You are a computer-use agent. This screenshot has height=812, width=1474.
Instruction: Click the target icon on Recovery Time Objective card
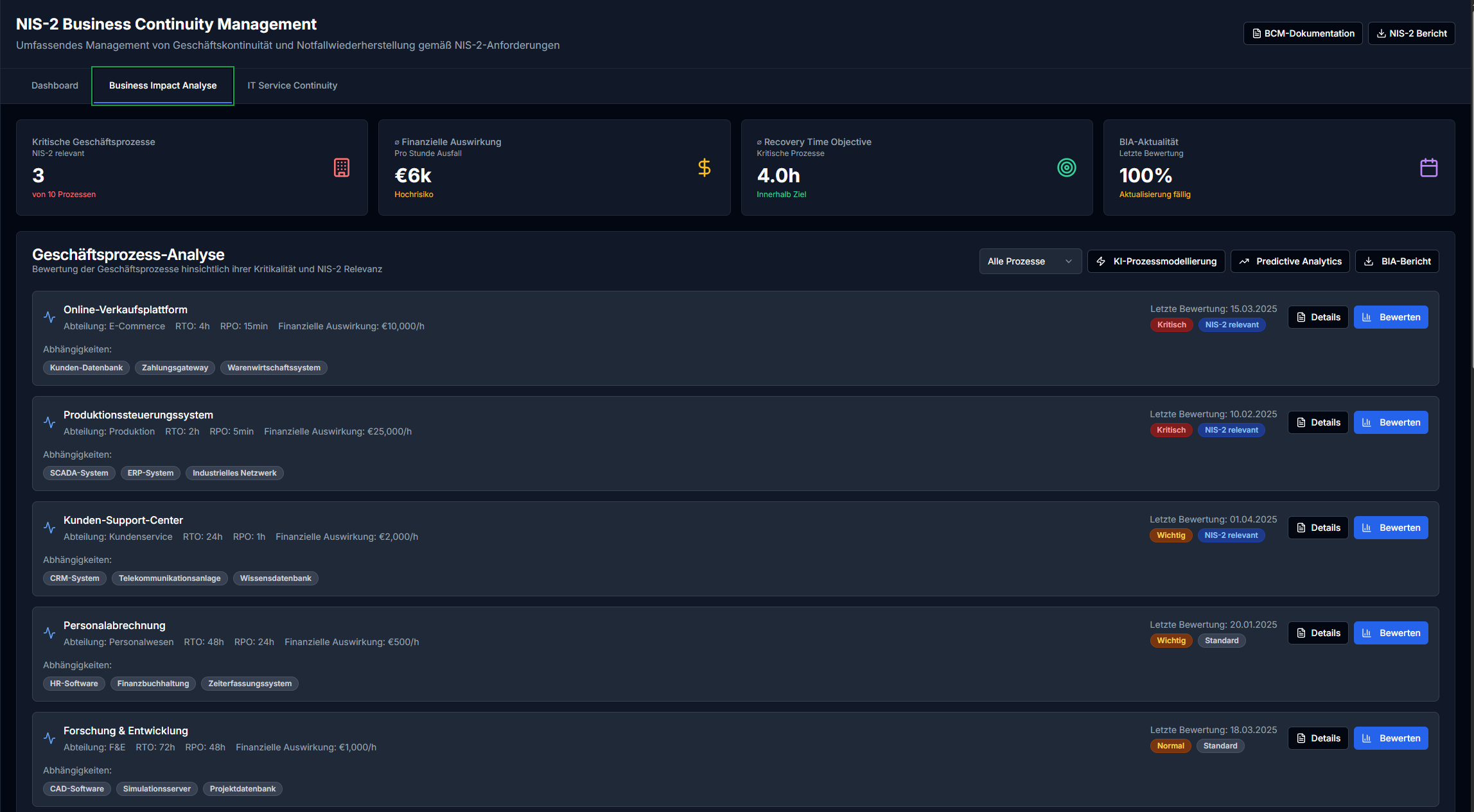tap(1067, 168)
